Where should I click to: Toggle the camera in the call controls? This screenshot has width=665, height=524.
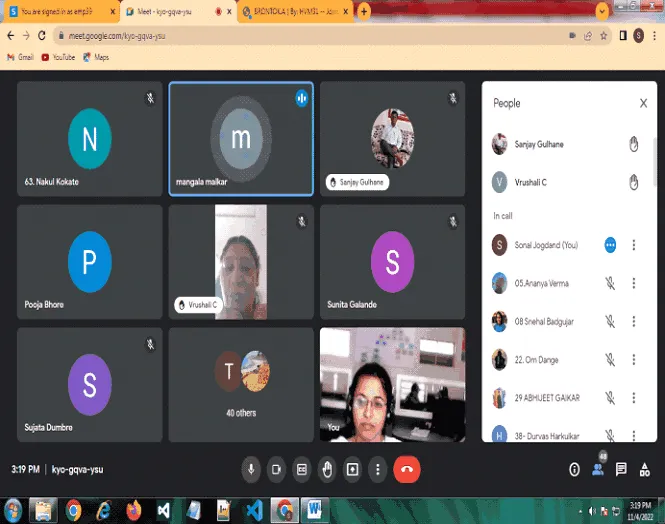point(277,469)
